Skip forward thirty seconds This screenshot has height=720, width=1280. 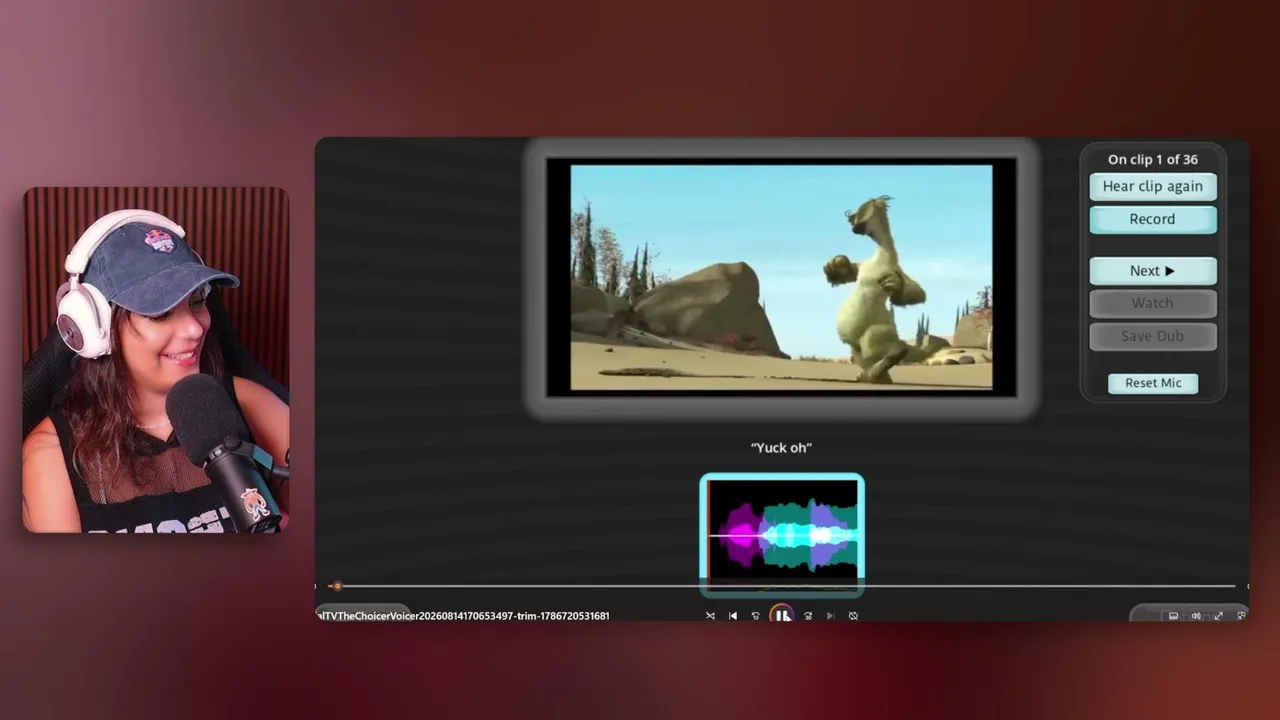808,616
